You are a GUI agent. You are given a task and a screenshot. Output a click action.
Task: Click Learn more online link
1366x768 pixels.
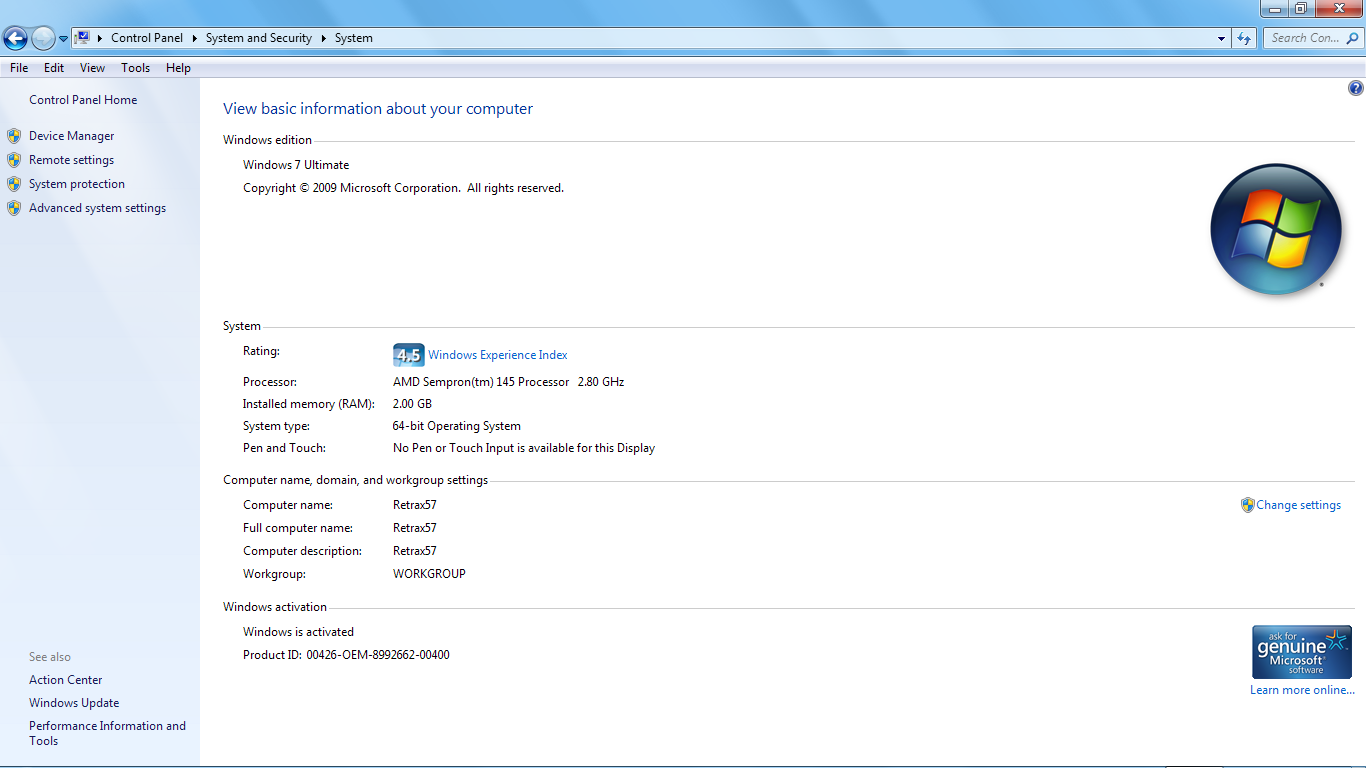click(x=1302, y=690)
